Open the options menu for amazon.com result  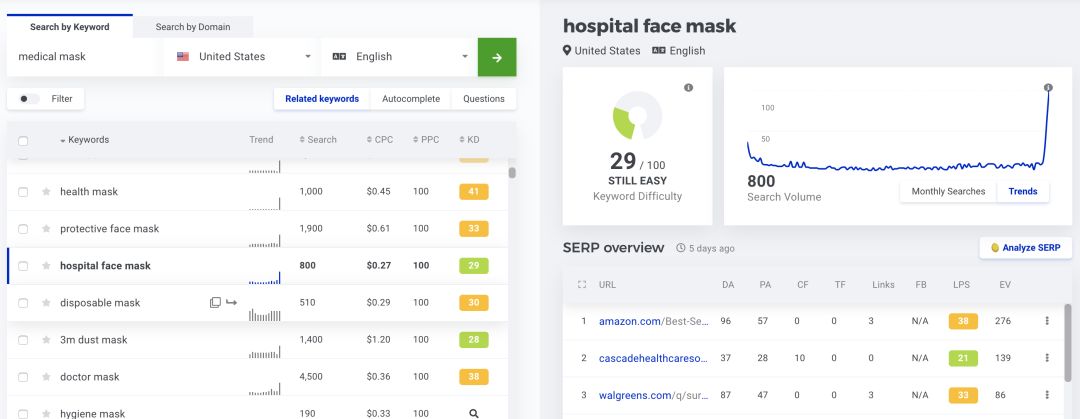pyautogui.click(x=1047, y=321)
